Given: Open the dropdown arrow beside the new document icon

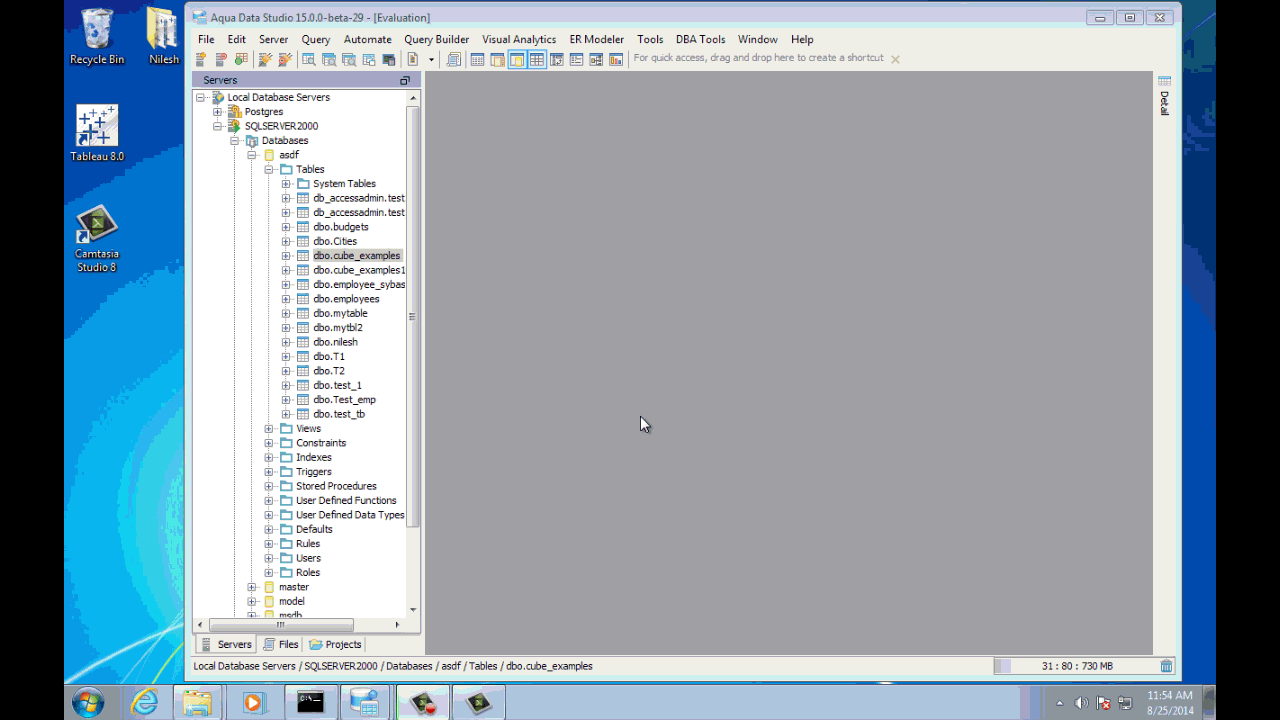Looking at the screenshot, I should [431, 60].
